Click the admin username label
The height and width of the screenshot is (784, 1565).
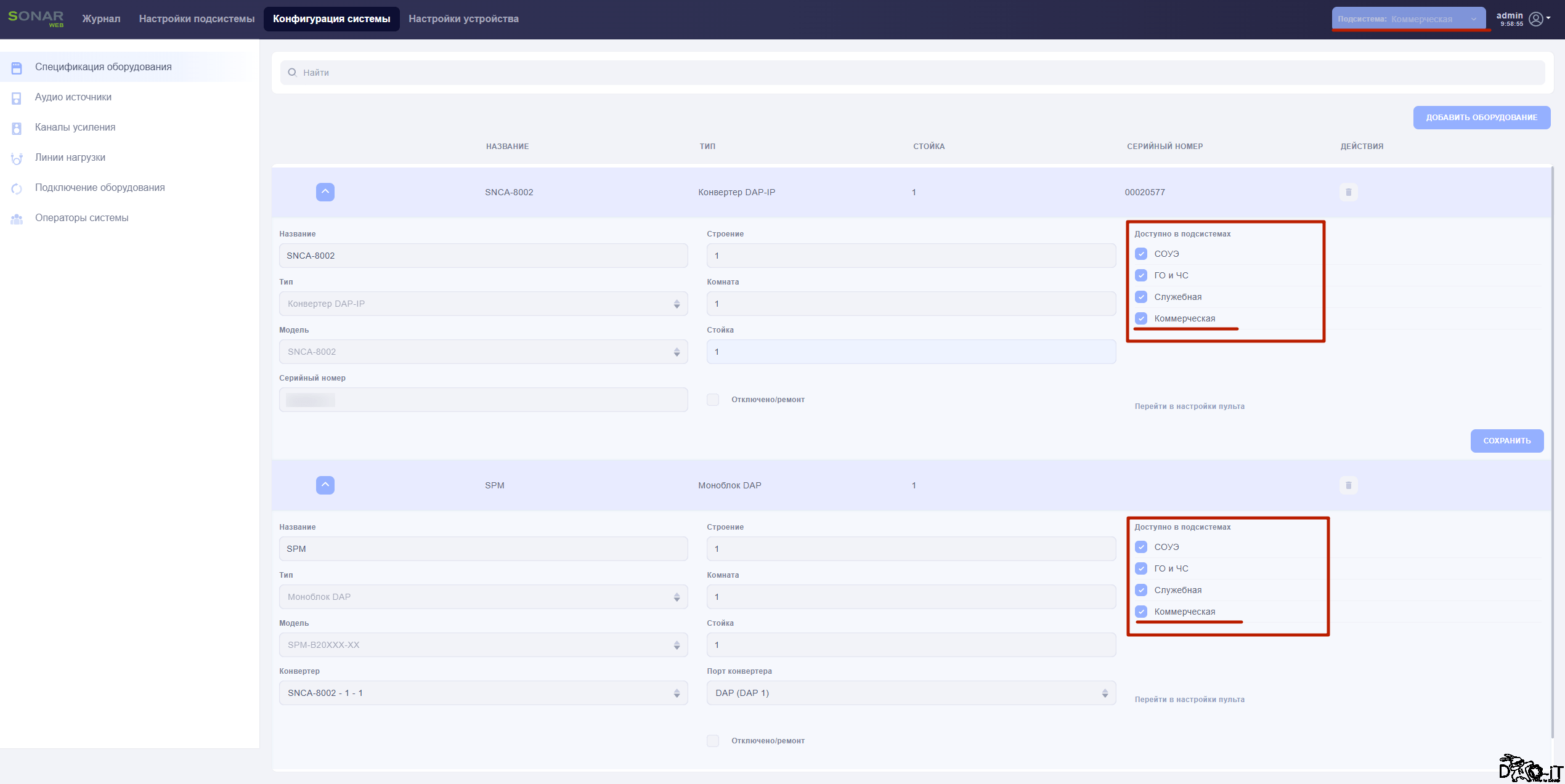click(1509, 15)
